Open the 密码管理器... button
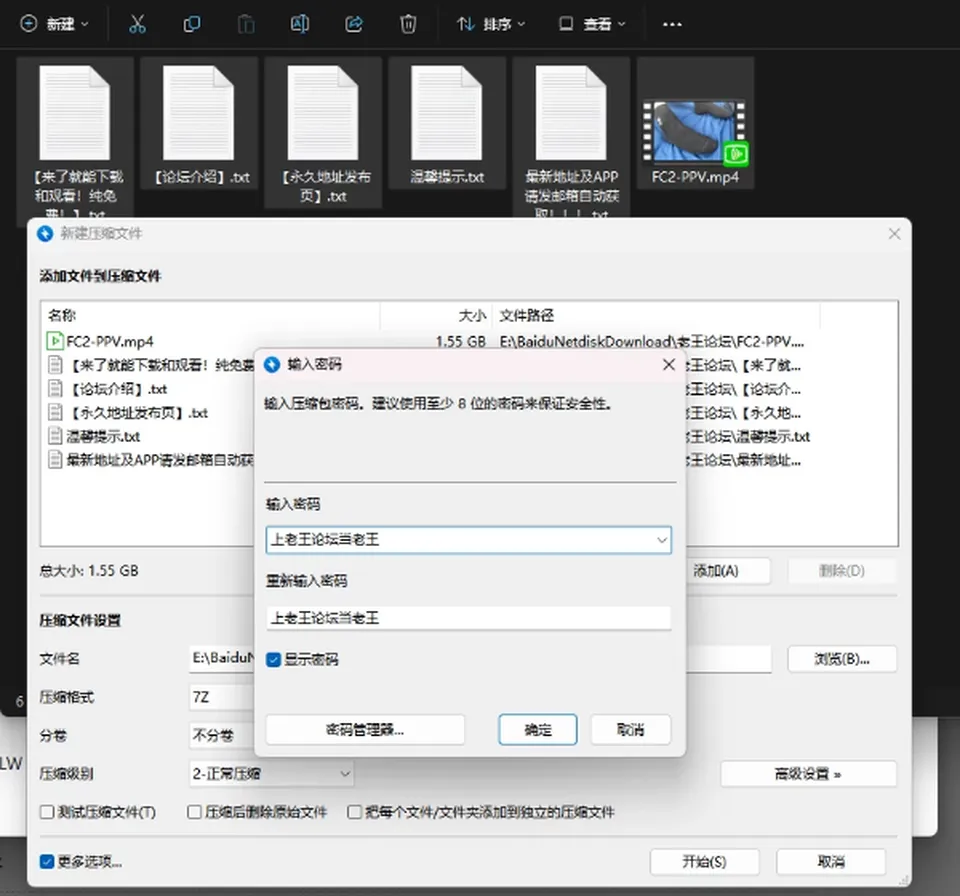This screenshot has height=896, width=960. (365, 729)
